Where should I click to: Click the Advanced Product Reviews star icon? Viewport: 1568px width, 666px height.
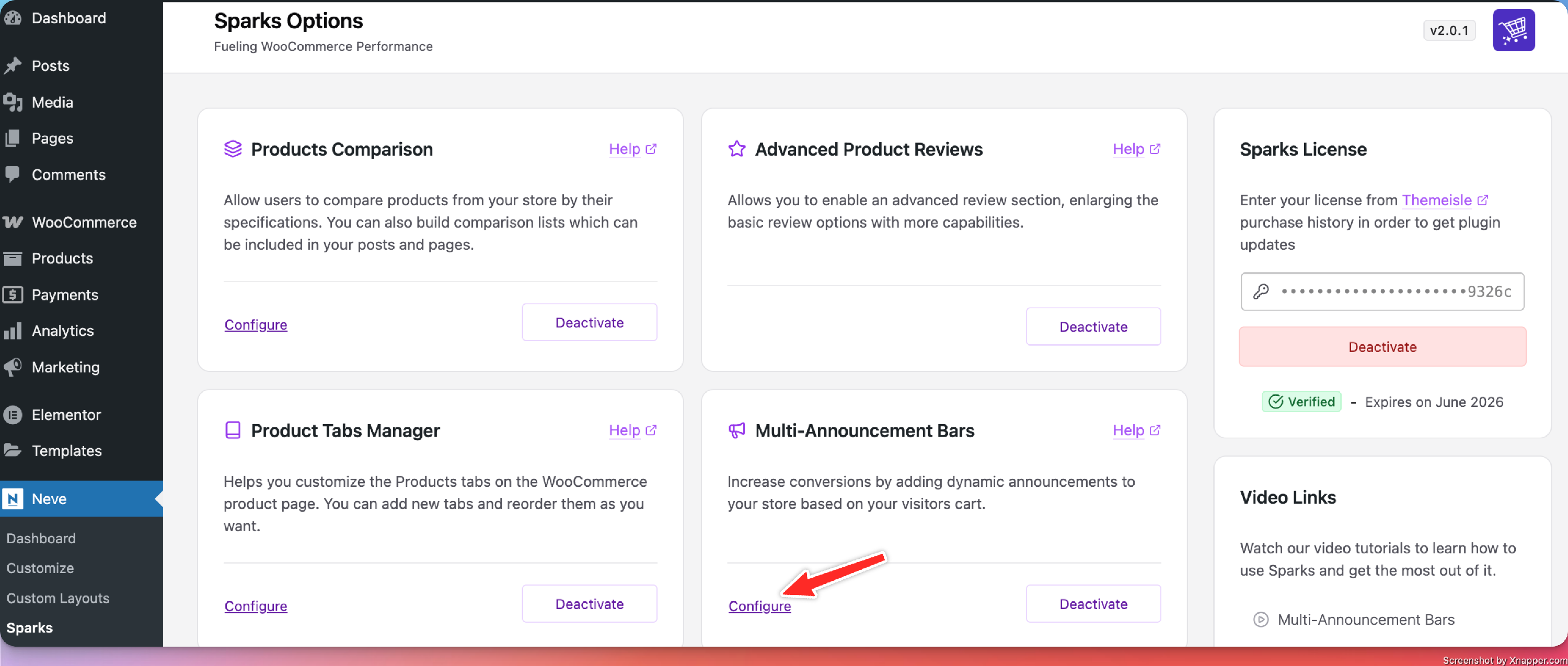click(736, 149)
